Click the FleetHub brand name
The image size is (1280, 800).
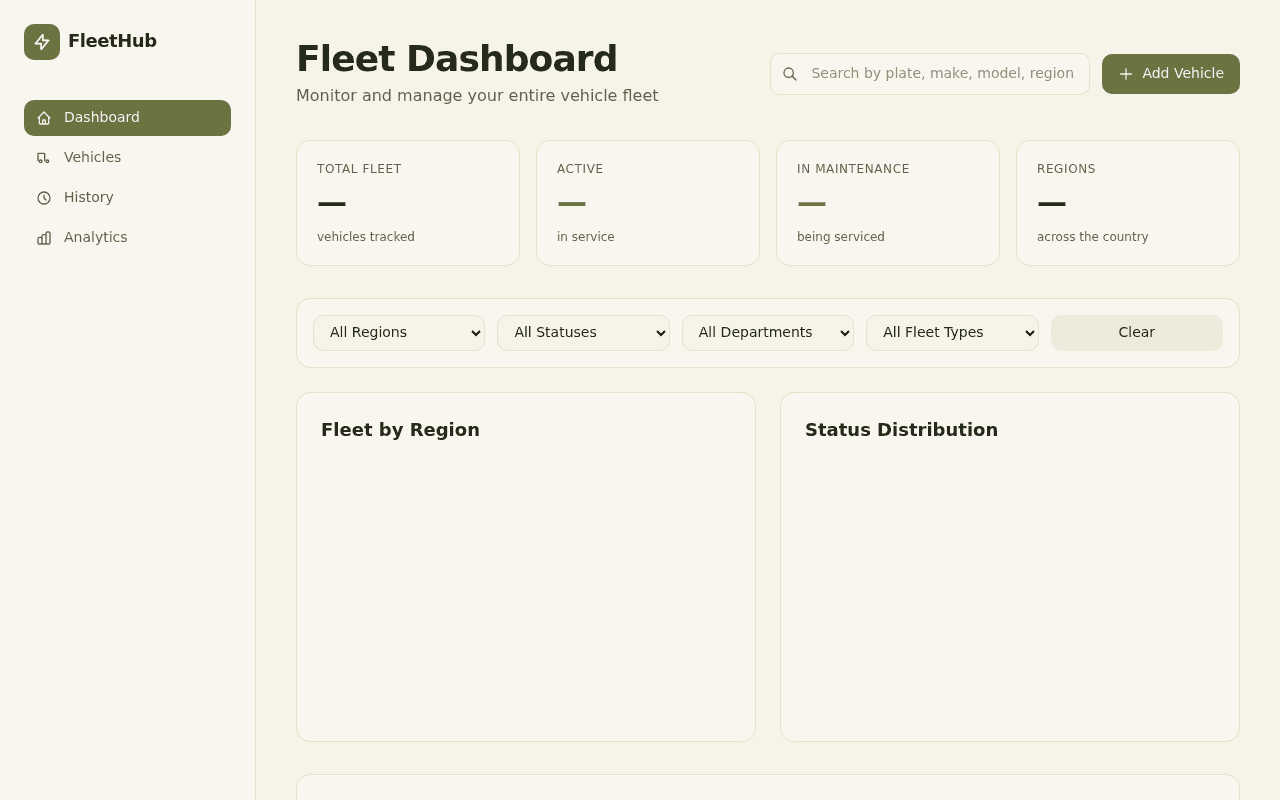[112, 41]
